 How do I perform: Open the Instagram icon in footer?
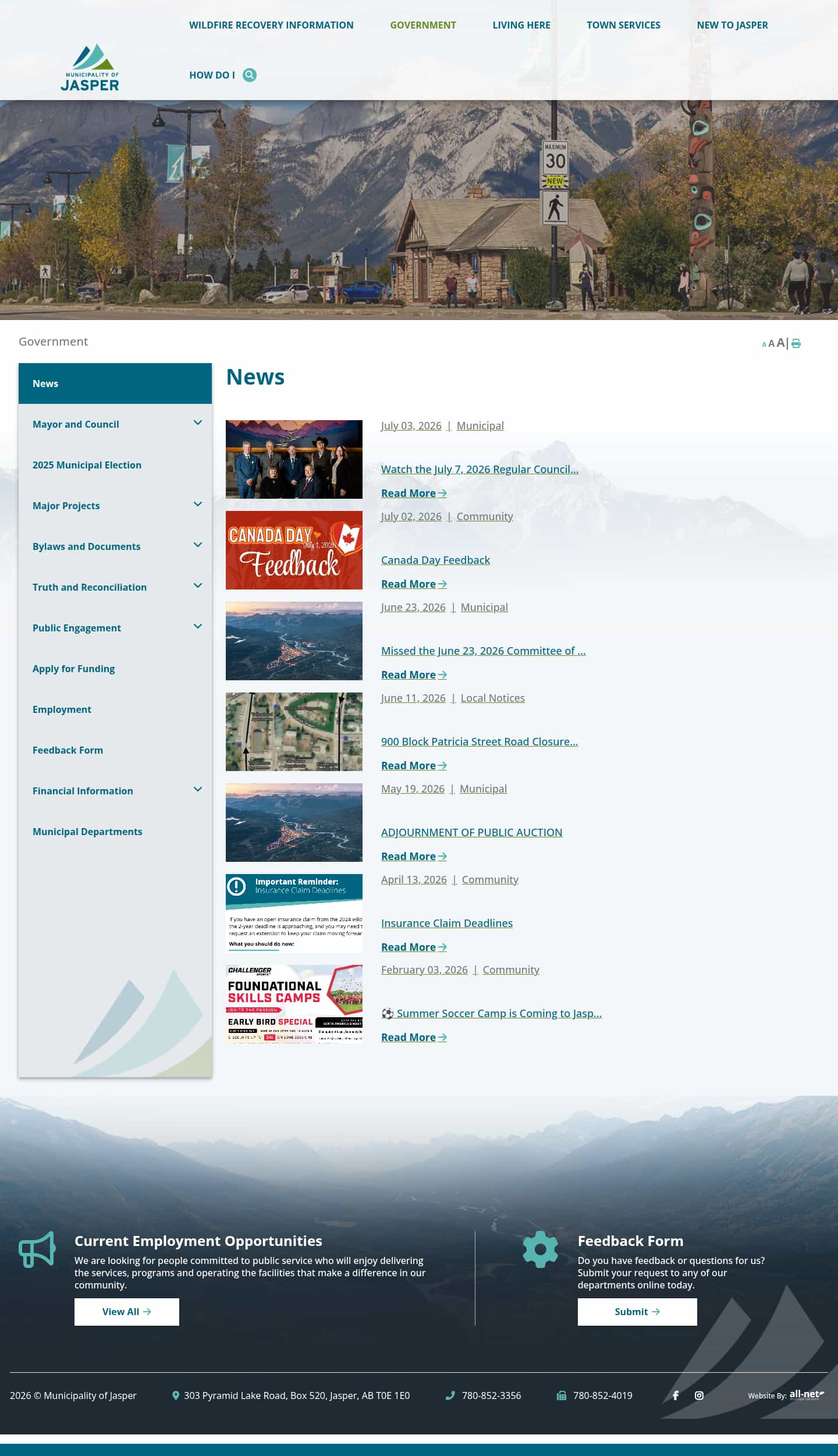[x=699, y=1395]
